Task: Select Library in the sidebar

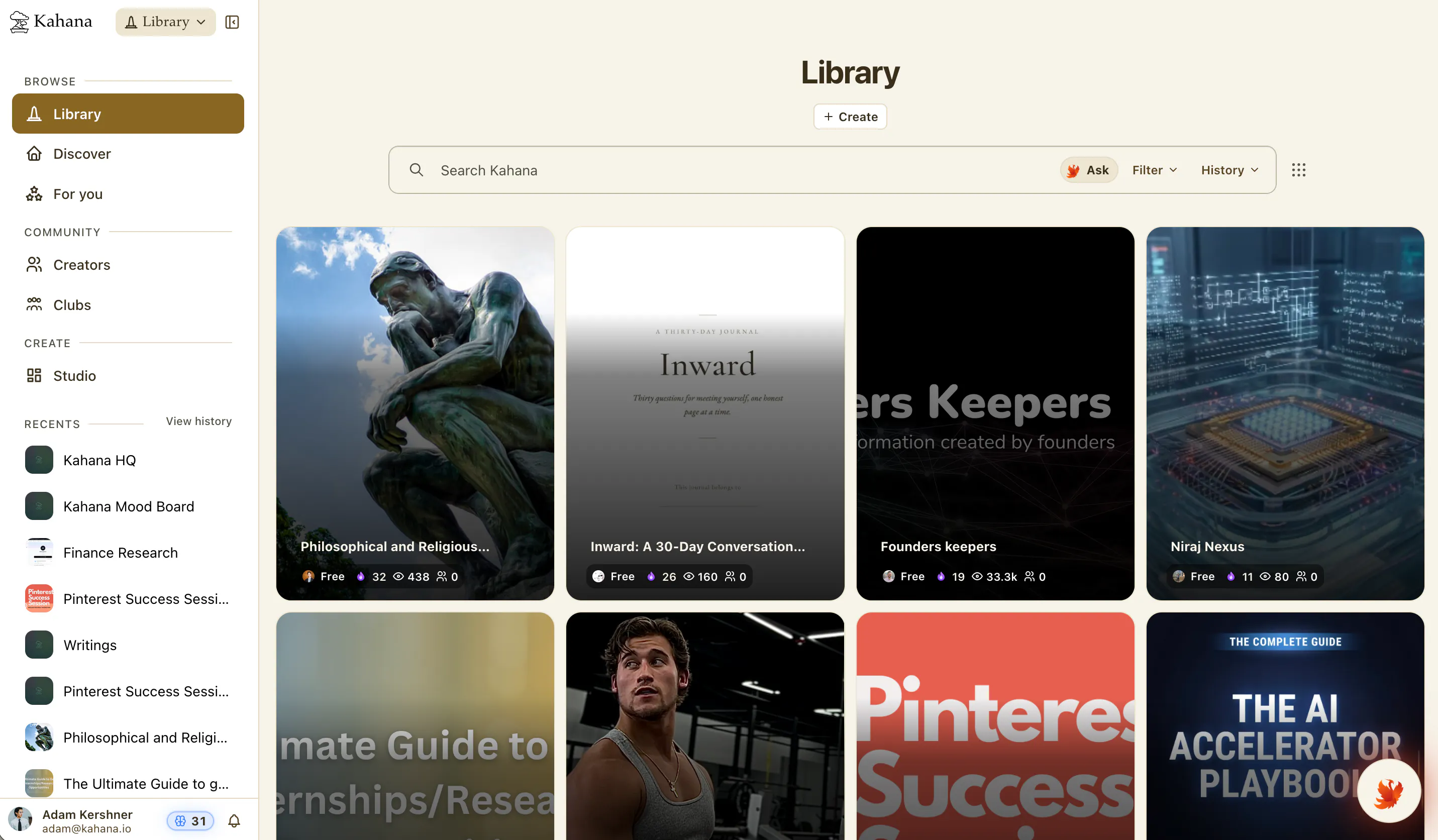Action: pos(128,114)
